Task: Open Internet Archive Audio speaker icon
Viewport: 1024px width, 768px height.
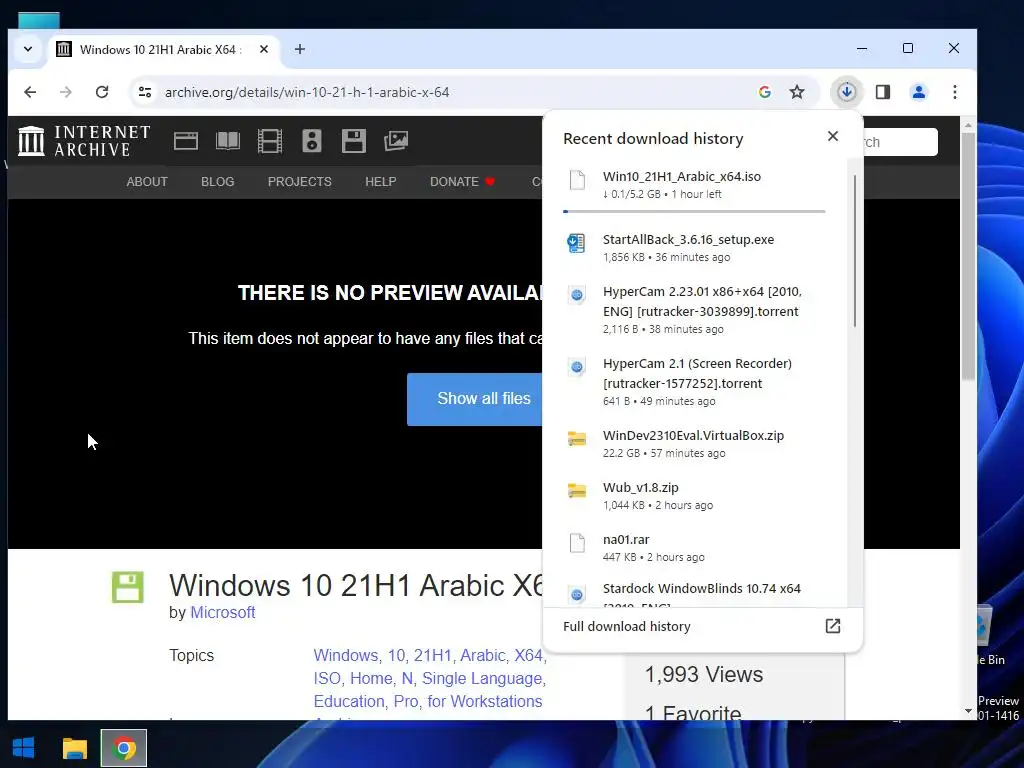Action: tap(312, 140)
